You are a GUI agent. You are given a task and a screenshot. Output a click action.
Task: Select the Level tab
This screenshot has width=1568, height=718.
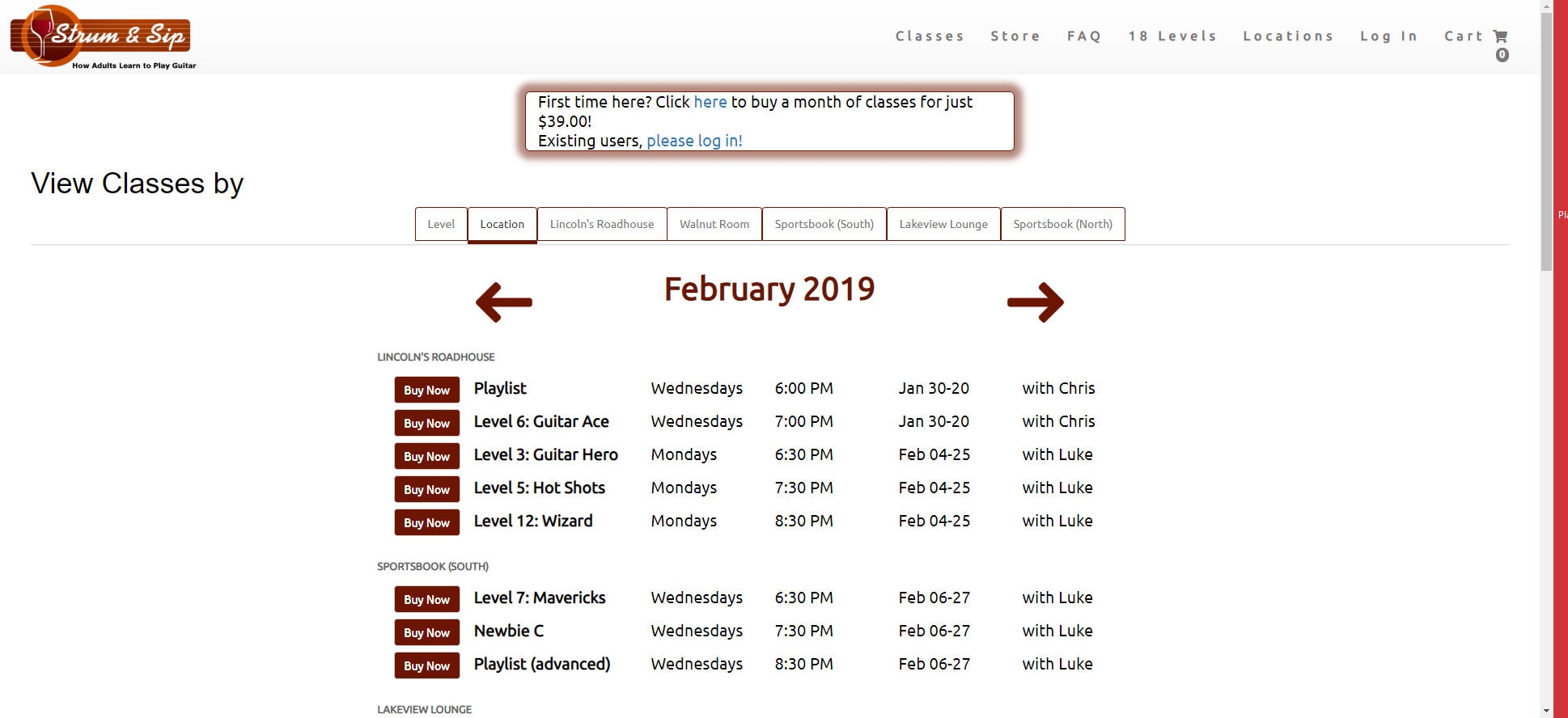441,224
